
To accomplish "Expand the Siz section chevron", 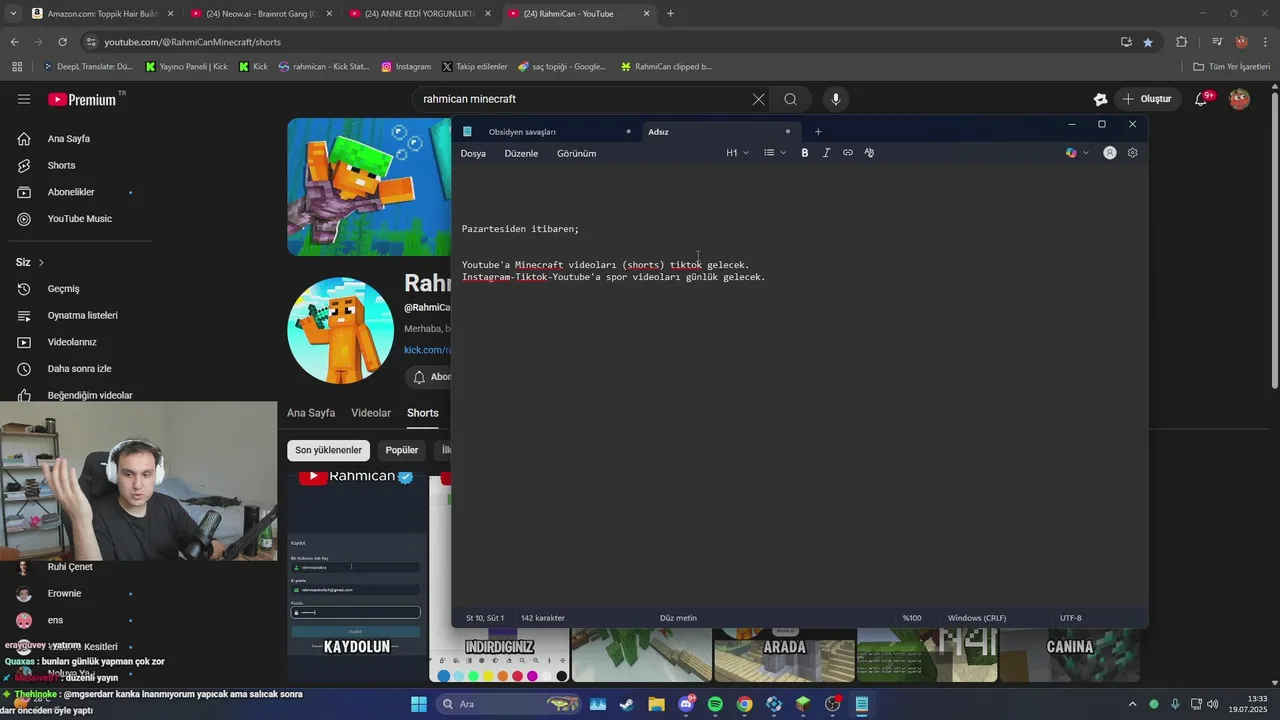I will (41, 262).
